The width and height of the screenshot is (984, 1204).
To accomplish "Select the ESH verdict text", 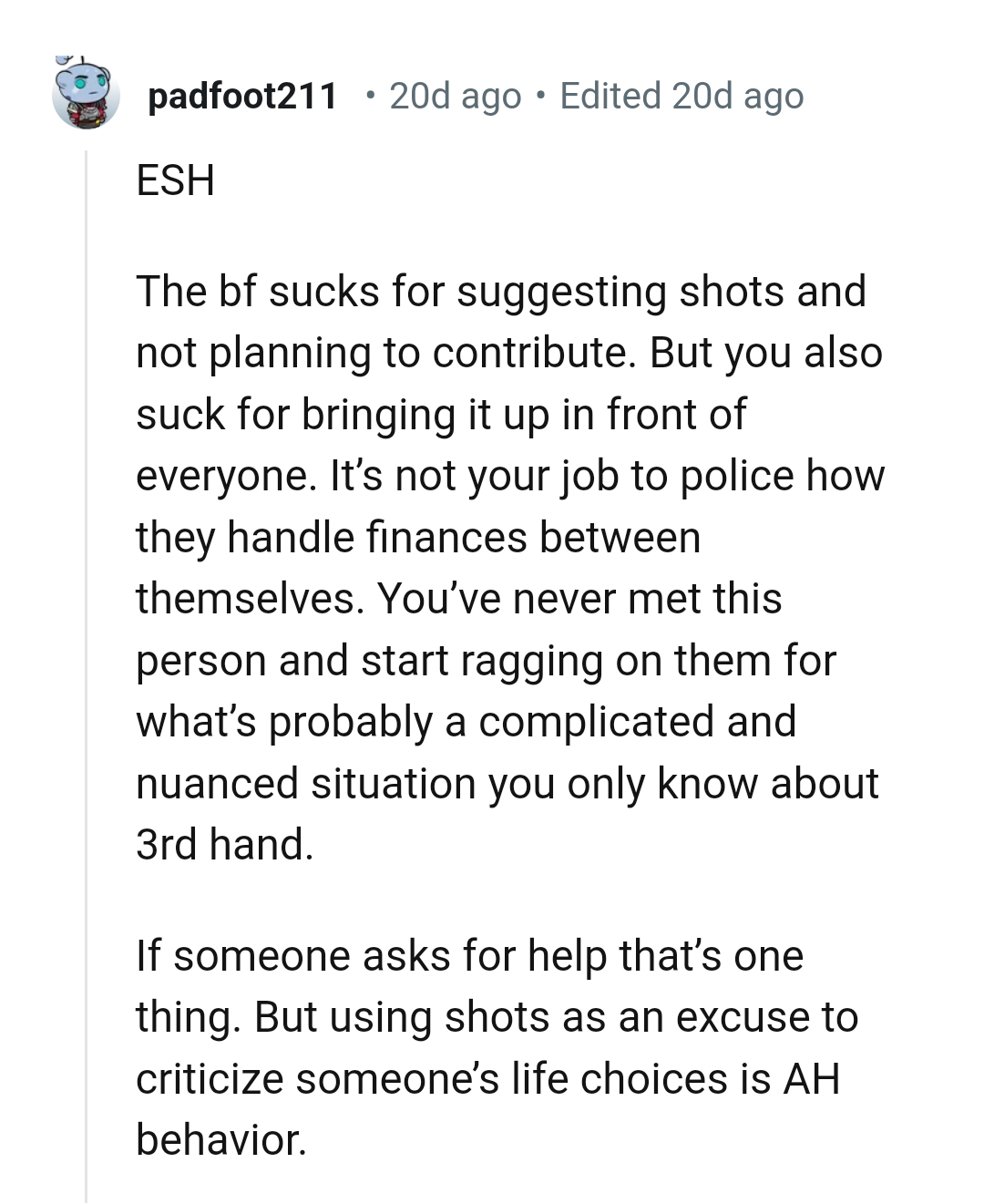I will pyautogui.click(x=176, y=178).
